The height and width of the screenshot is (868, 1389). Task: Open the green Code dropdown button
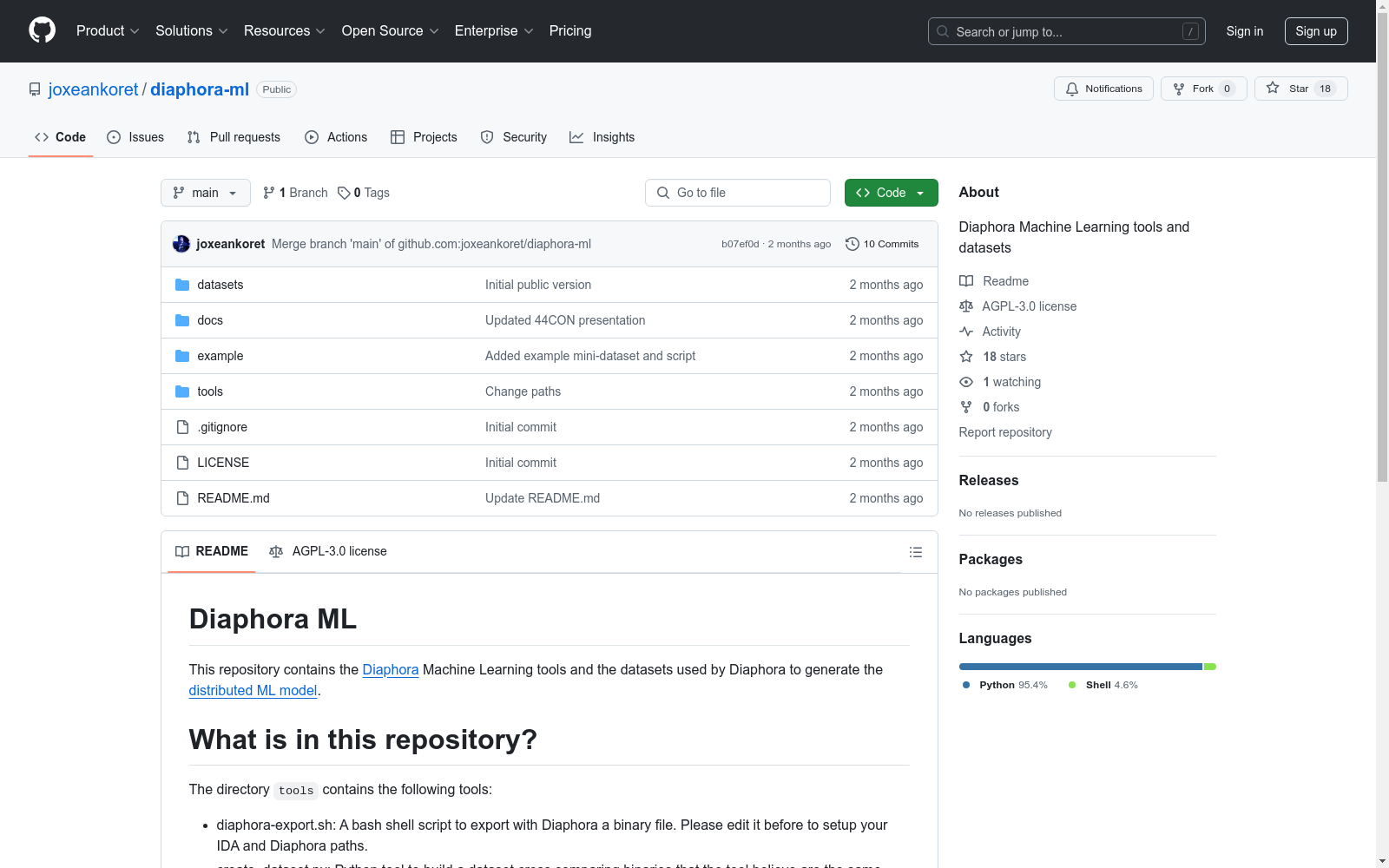[891, 193]
